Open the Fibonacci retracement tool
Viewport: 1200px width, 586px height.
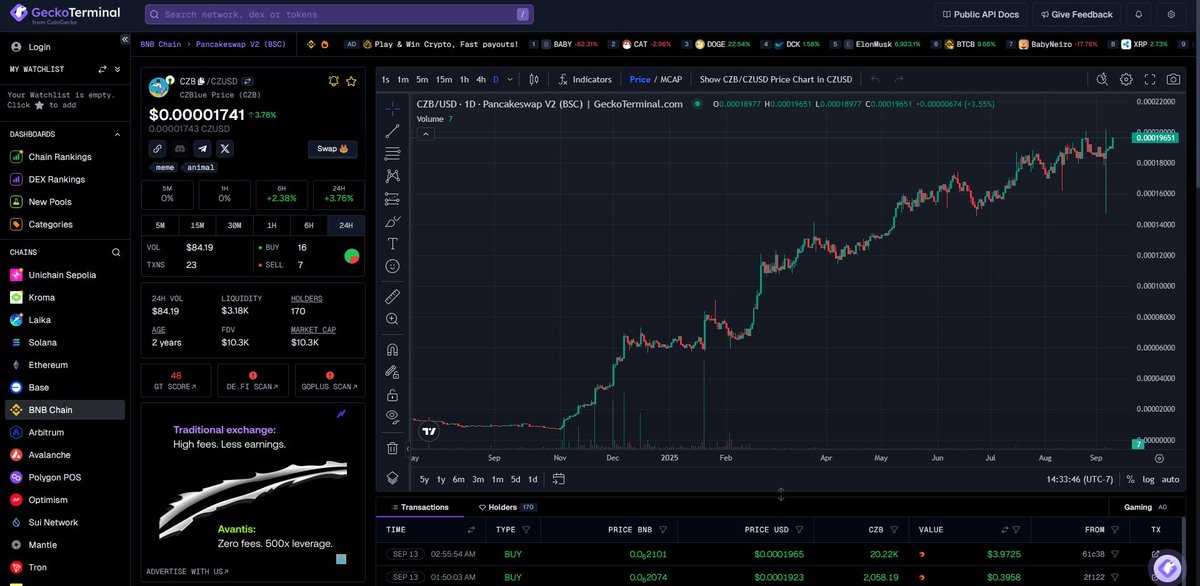coord(393,153)
